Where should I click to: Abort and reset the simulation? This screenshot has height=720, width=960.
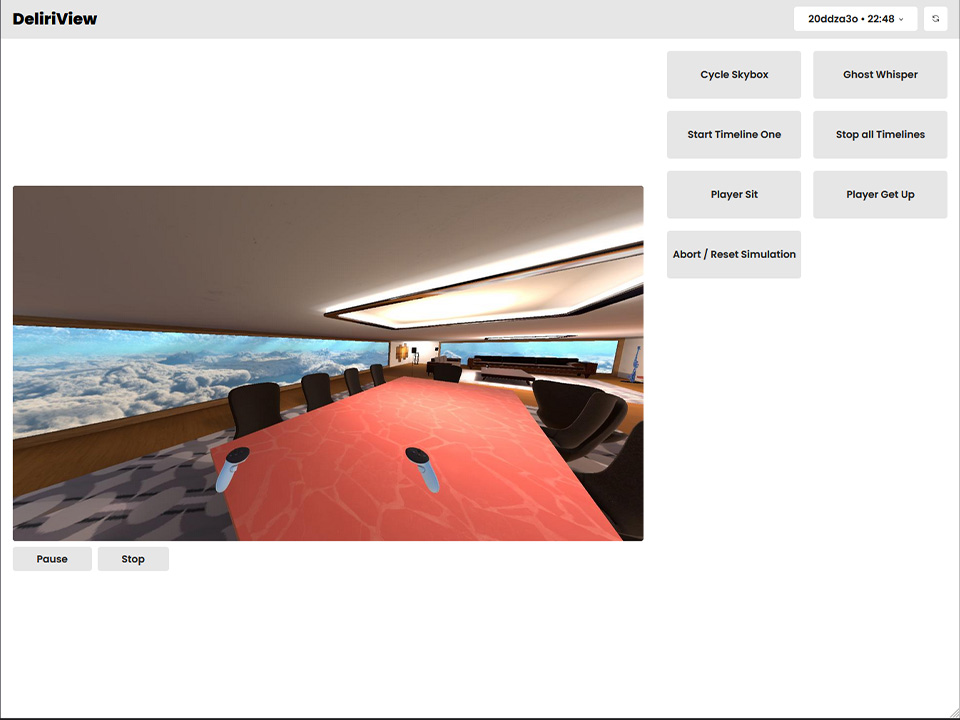point(734,255)
